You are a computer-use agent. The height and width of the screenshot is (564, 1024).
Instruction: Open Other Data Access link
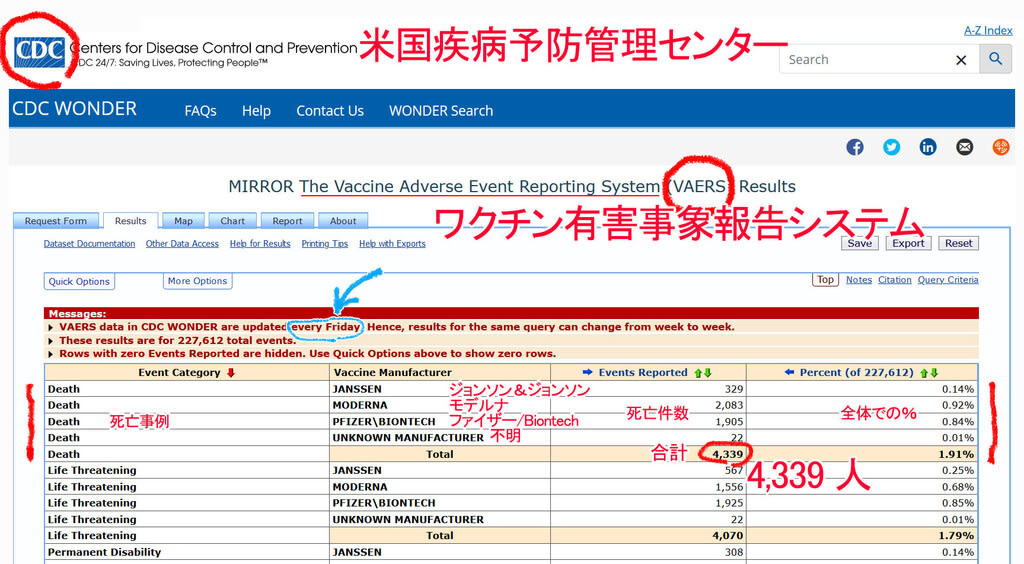(182, 243)
